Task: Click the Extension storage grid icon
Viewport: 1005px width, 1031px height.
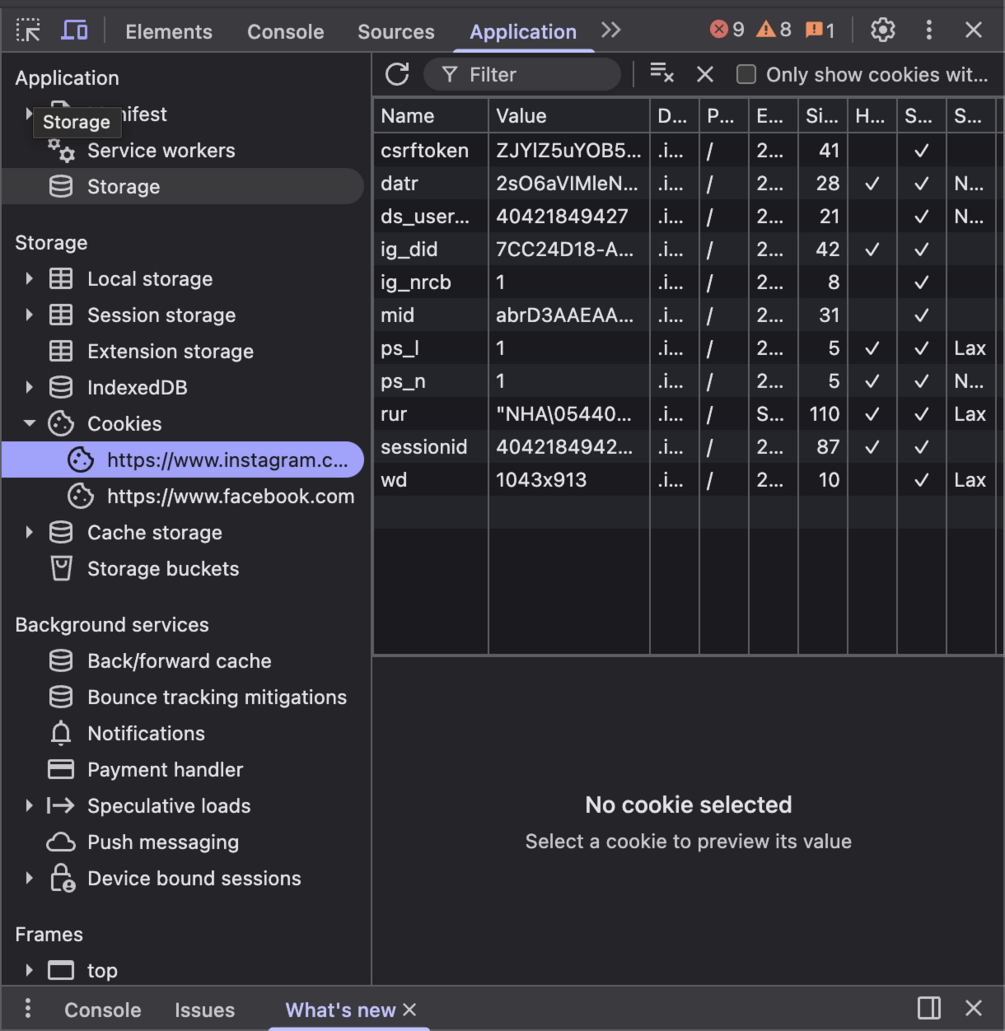Action: [61, 351]
